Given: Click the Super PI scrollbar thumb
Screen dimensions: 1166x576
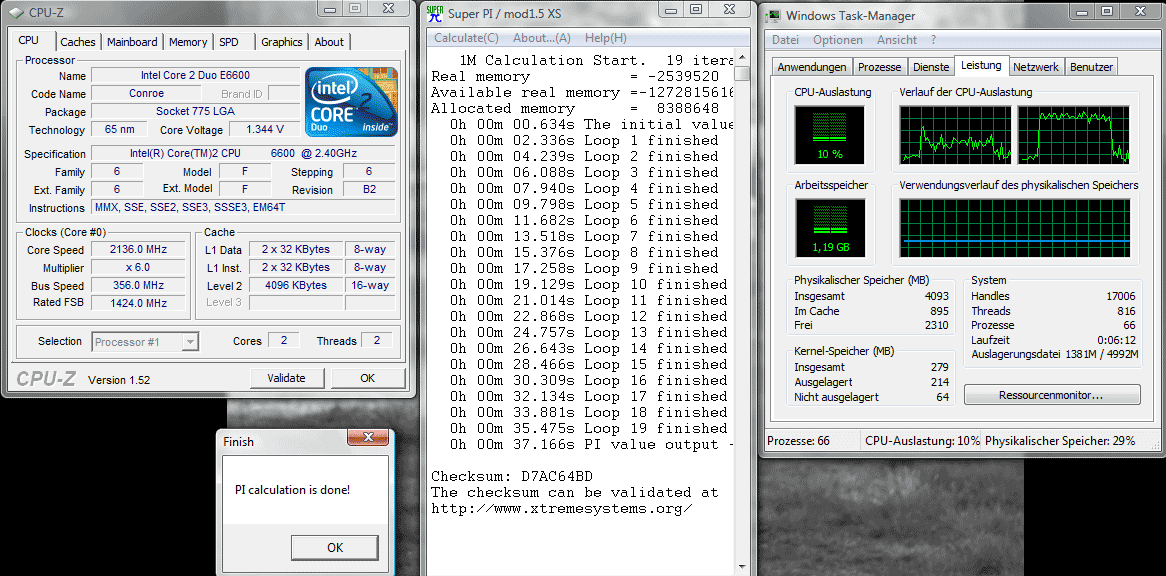Looking at the screenshot, I should [x=741, y=74].
